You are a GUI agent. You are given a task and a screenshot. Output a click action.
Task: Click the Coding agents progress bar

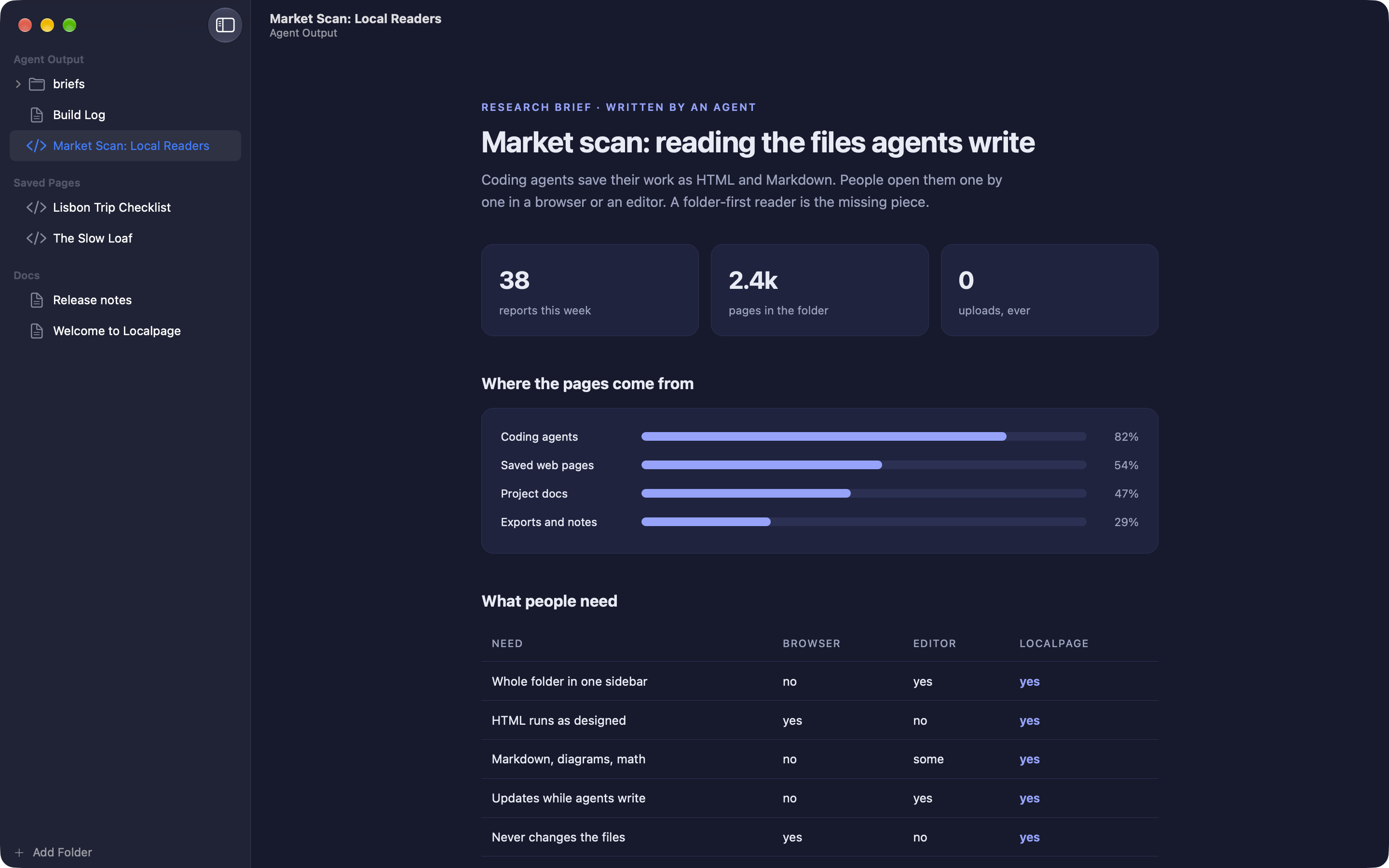(x=863, y=436)
